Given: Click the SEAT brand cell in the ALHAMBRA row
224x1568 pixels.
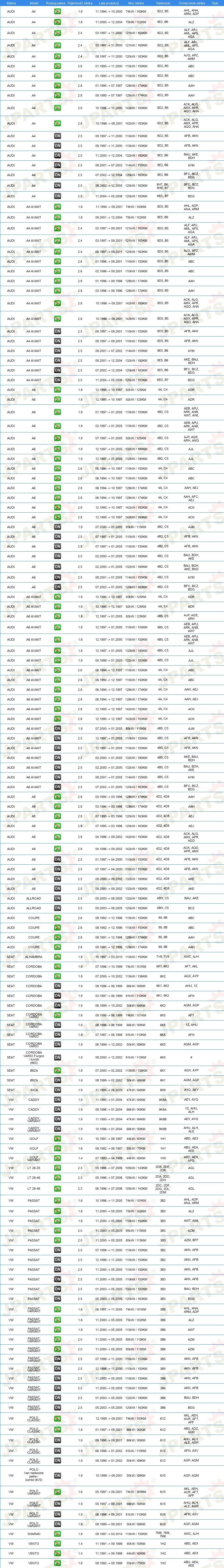Looking at the screenshot, I should click(x=11, y=957).
